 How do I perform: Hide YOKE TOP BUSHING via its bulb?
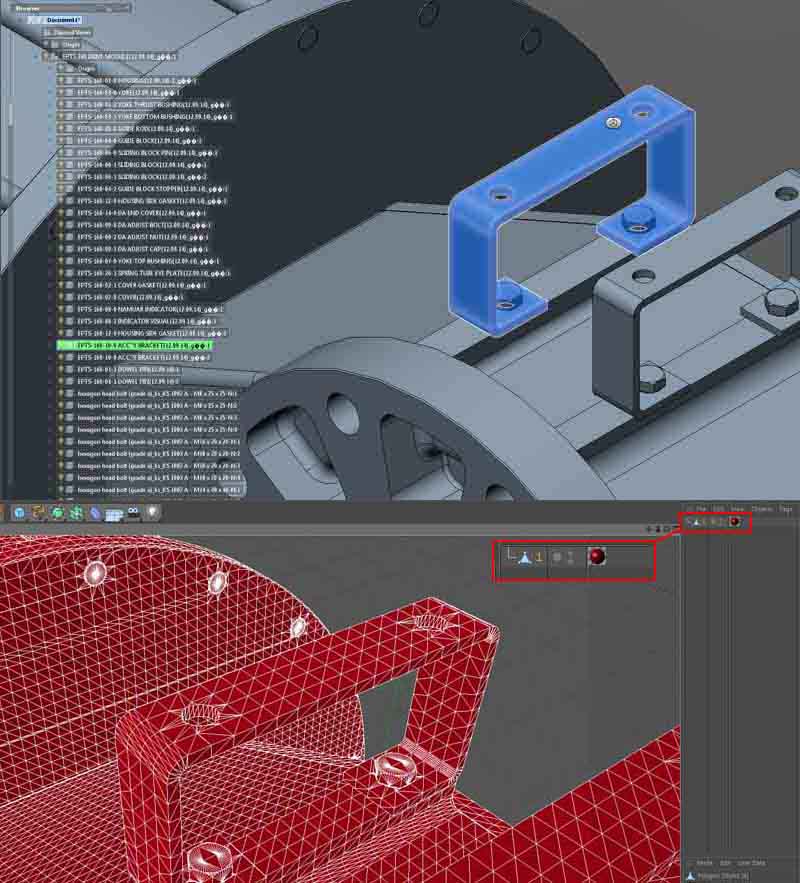[x=61, y=261]
